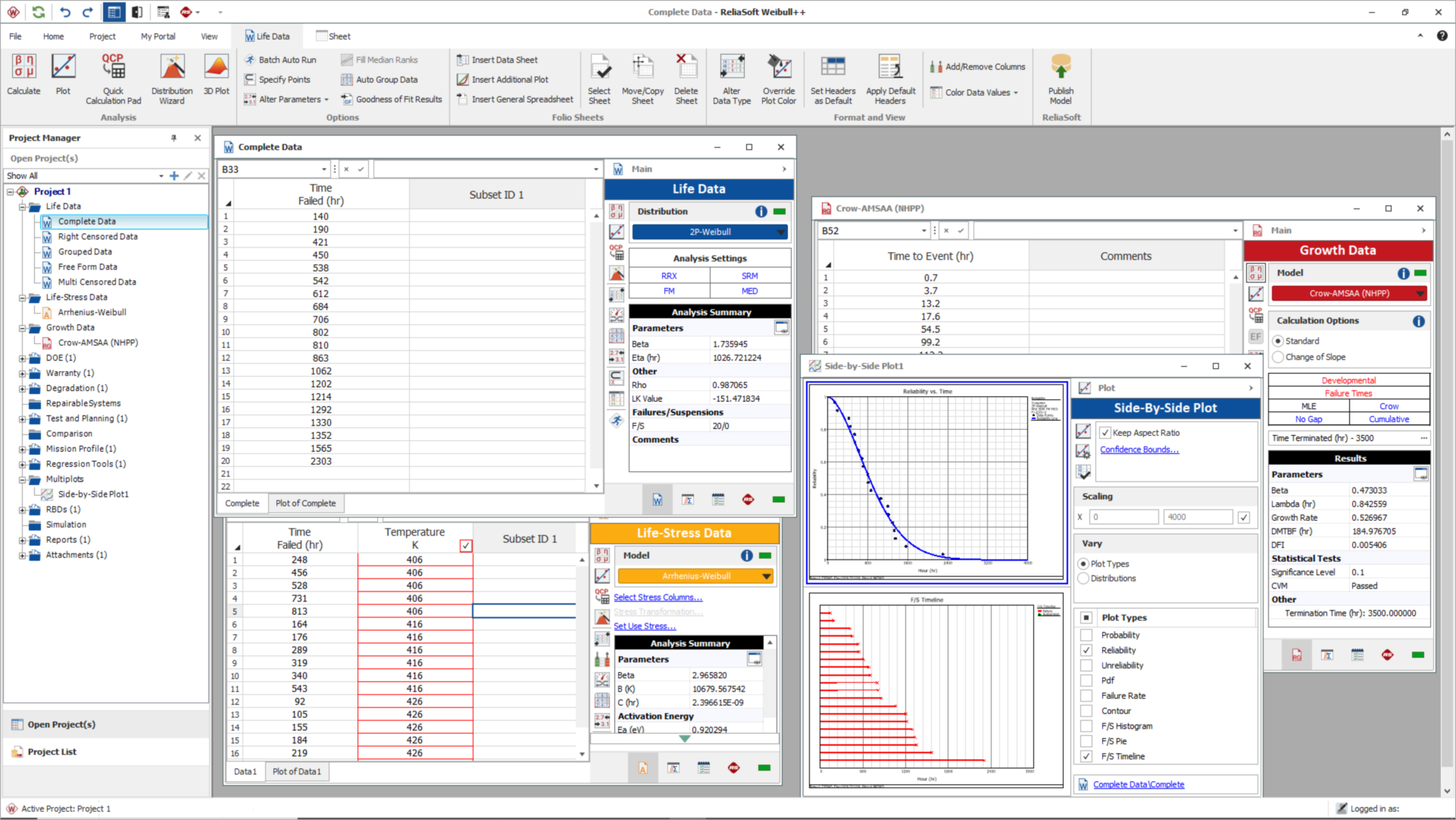Click Move/Copy Sheet icon

pyautogui.click(x=642, y=79)
